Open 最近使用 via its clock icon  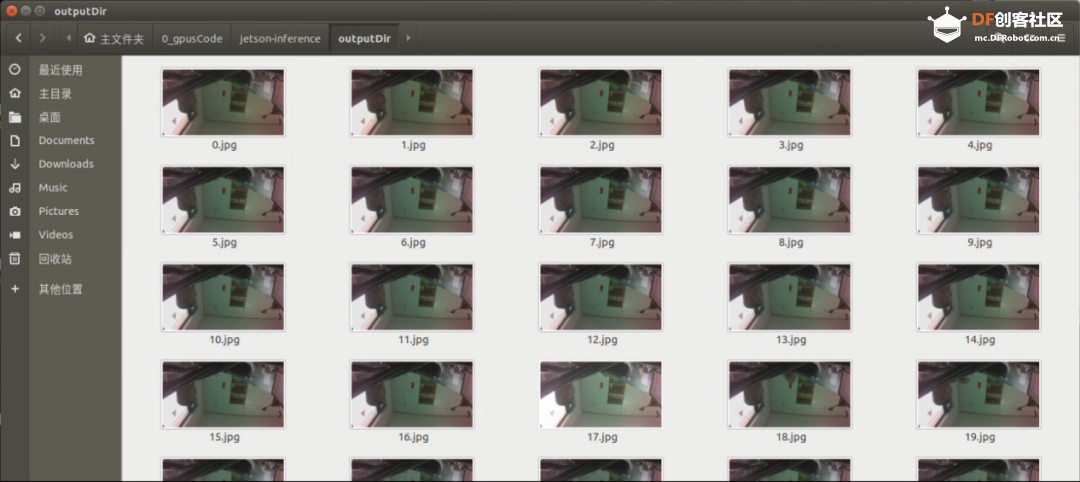pos(15,70)
